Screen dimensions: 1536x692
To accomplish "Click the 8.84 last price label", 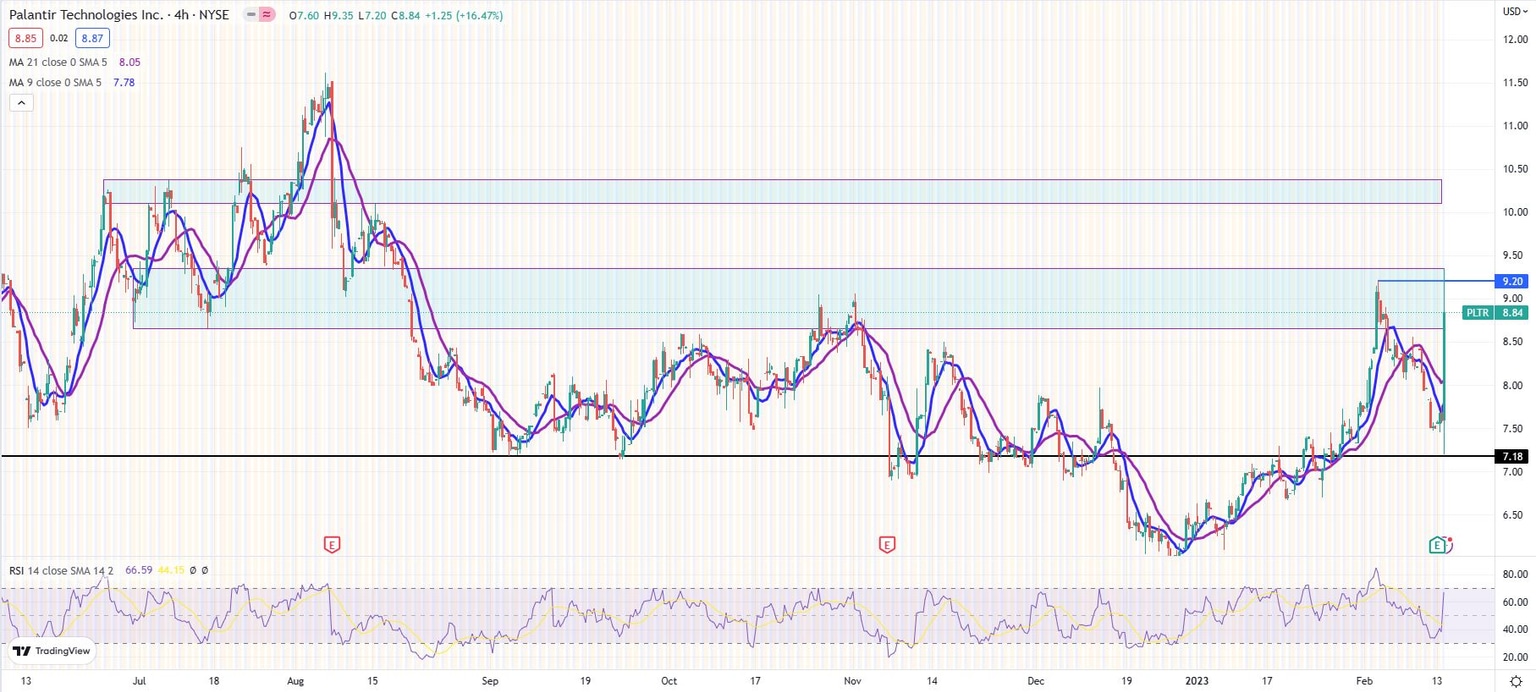I will click(1512, 313).
